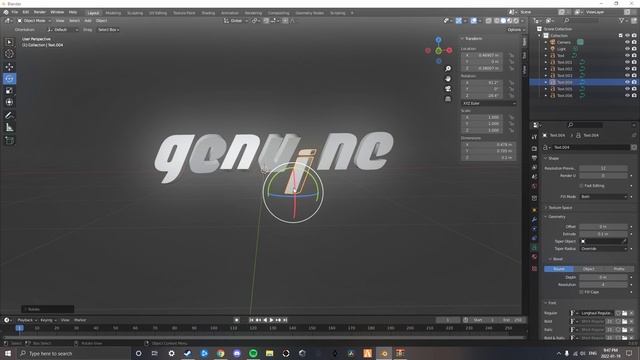Switch to the Shading workspace tab
Image resolution: width=640 pixels, height=360 pixels.
(x=208, y=13)
